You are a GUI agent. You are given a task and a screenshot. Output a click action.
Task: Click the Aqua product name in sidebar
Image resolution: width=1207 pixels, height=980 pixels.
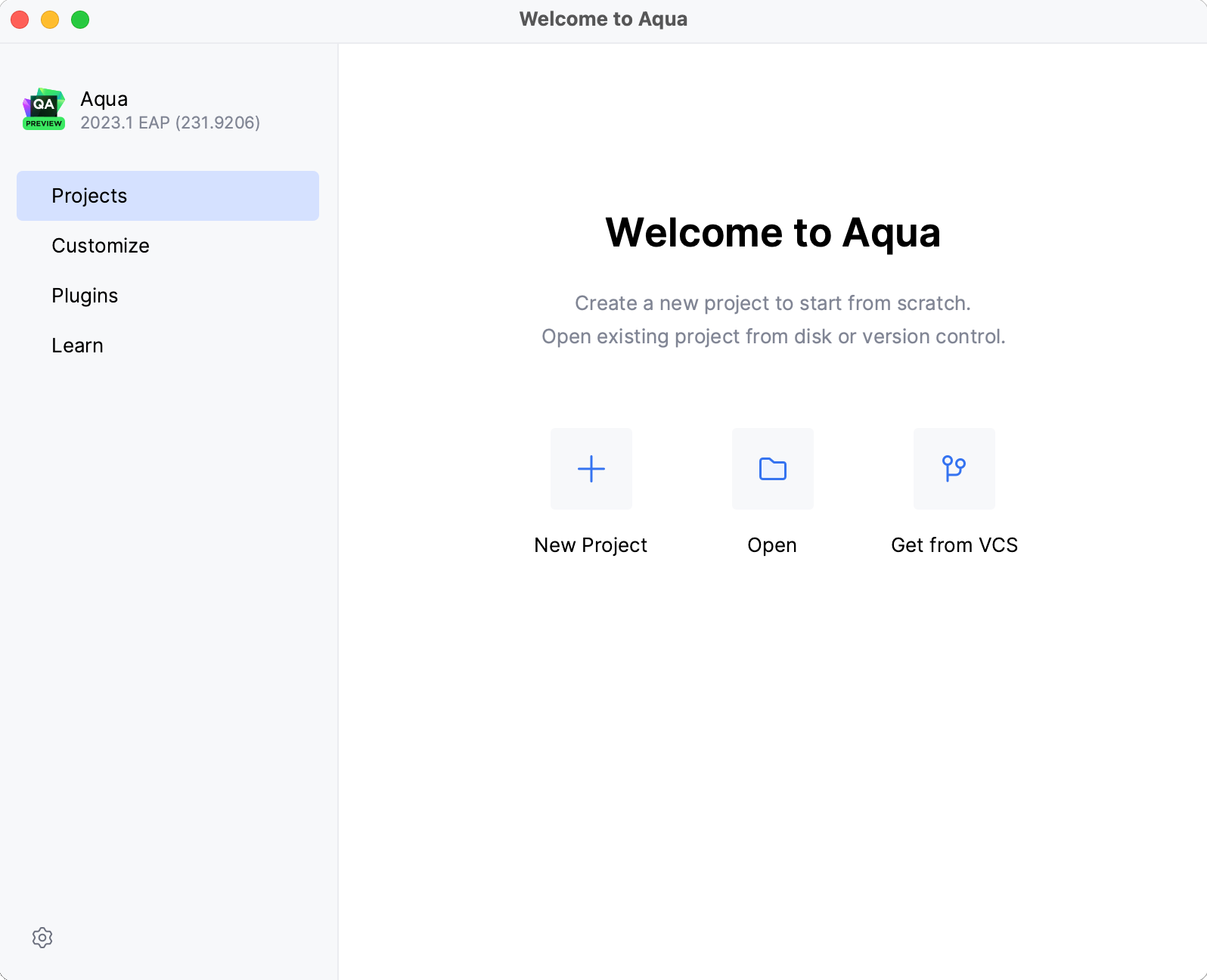coord(104,99)
